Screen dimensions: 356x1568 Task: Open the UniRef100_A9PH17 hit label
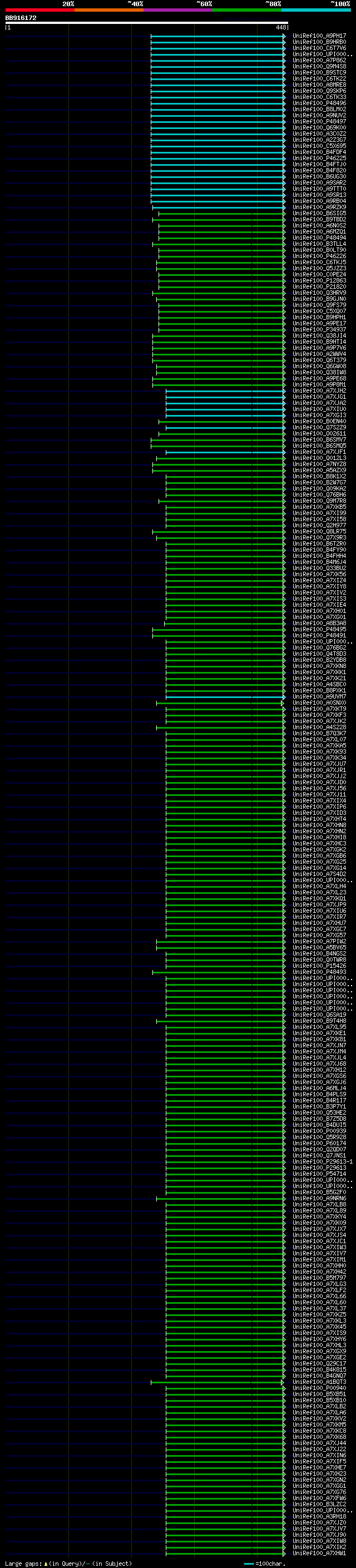pos(319,36)
